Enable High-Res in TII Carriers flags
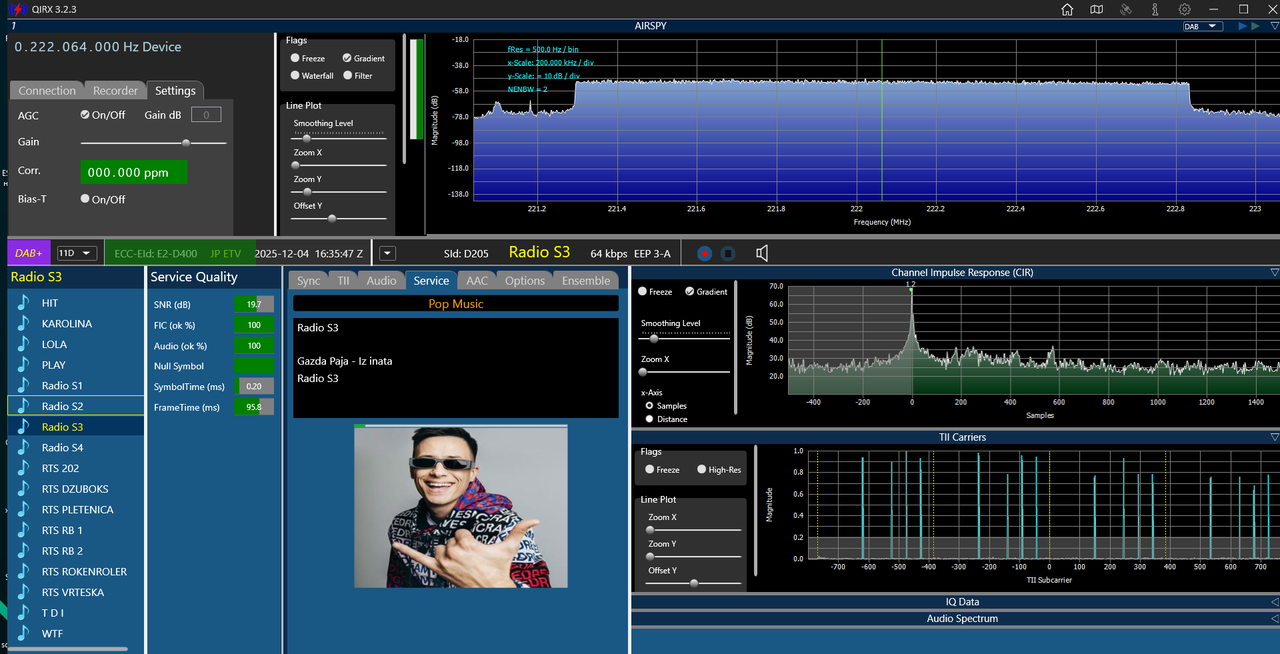This screenshot has height=654, width=1280. (702, 469)
